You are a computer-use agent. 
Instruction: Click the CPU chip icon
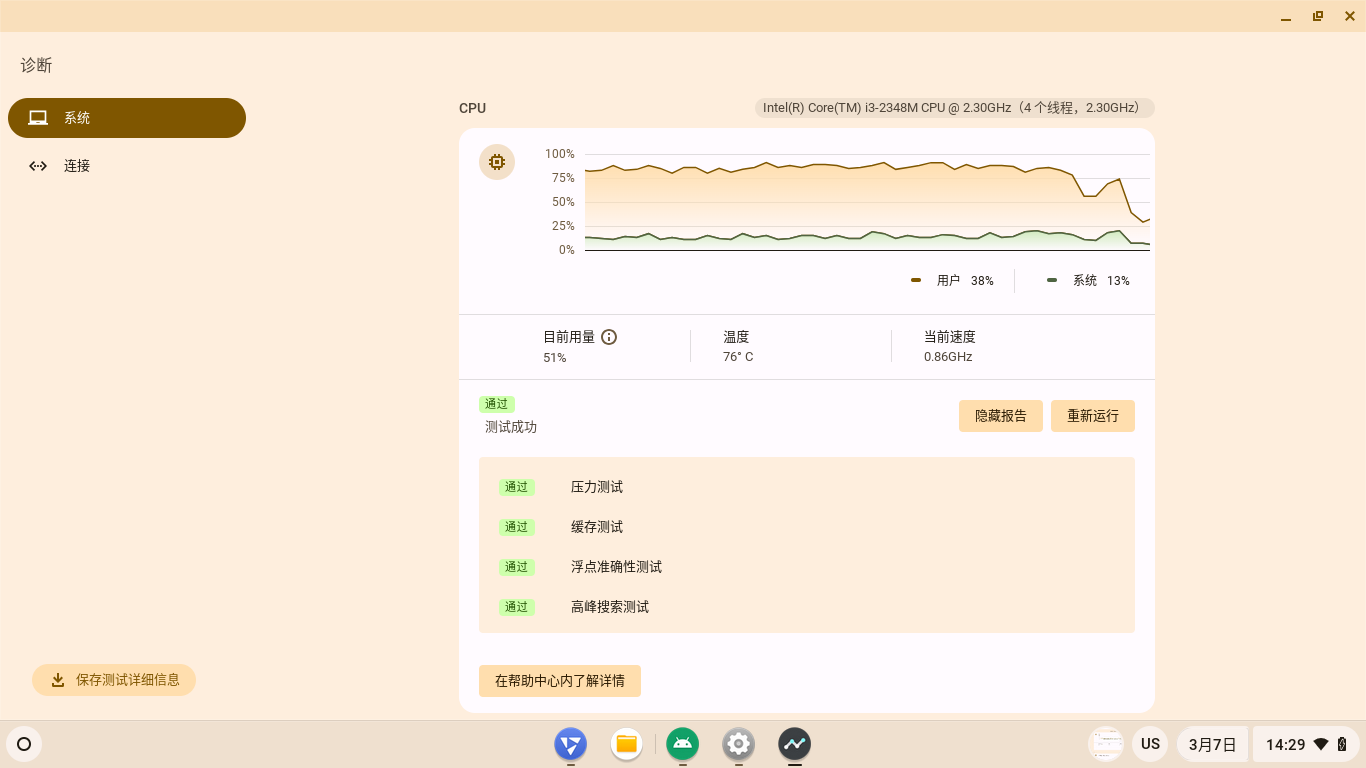point(496,162)
